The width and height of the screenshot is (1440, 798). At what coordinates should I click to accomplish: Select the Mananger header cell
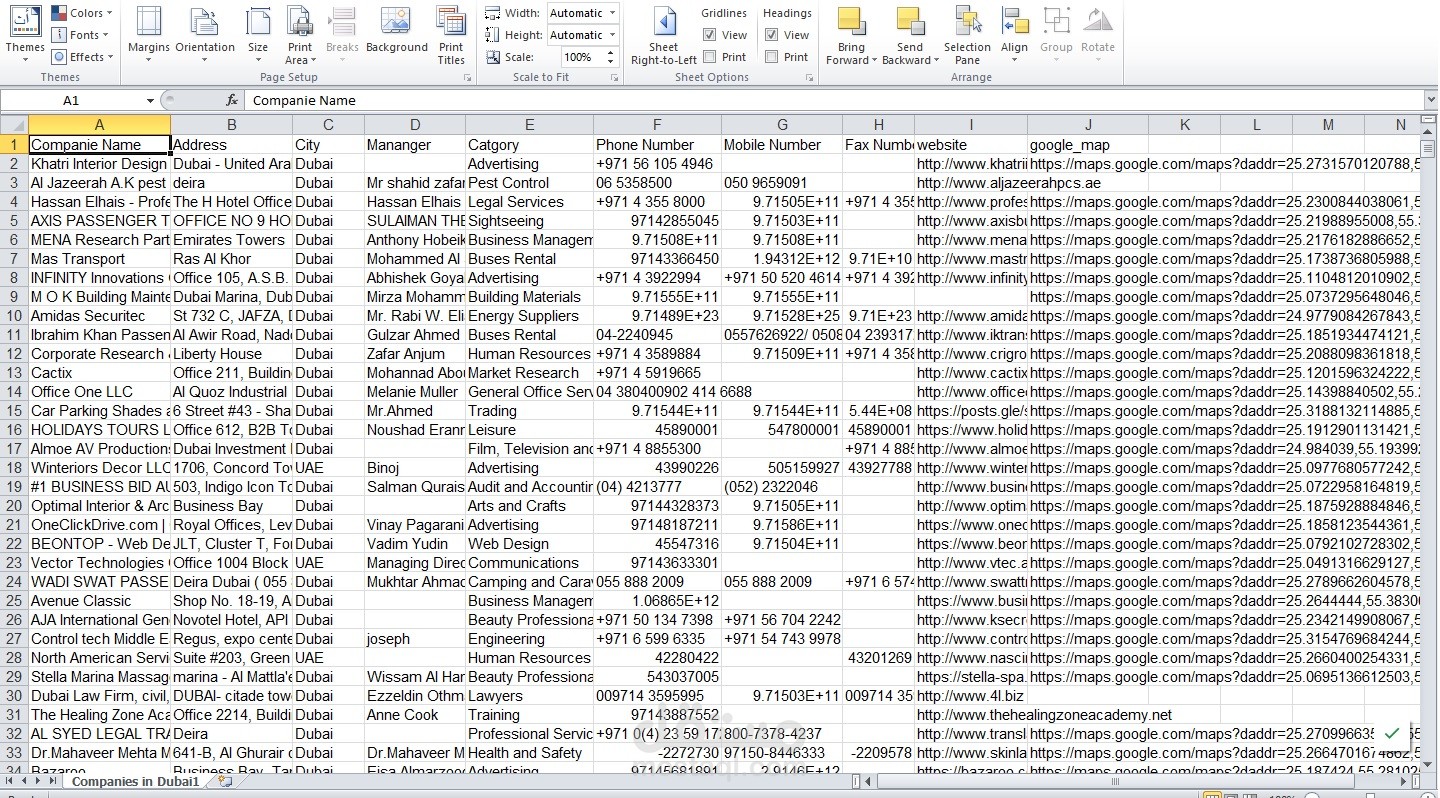coord(415,145)
